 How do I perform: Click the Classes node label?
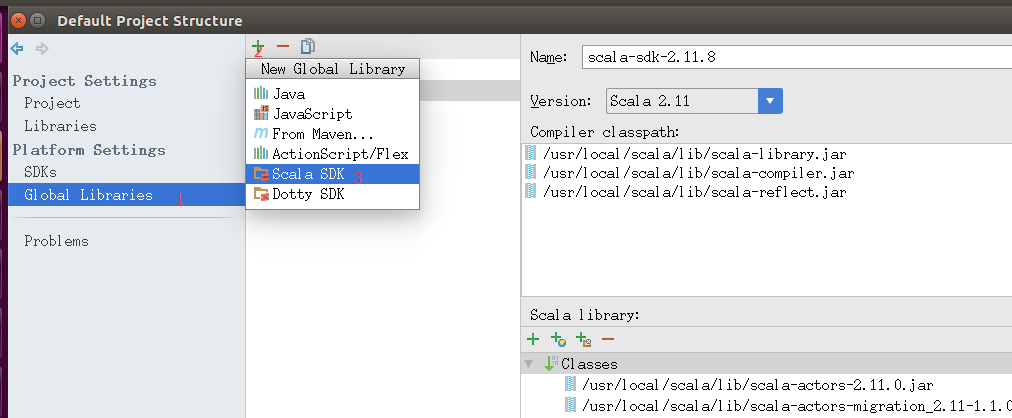pyautogui.click(x=589, y=364)
